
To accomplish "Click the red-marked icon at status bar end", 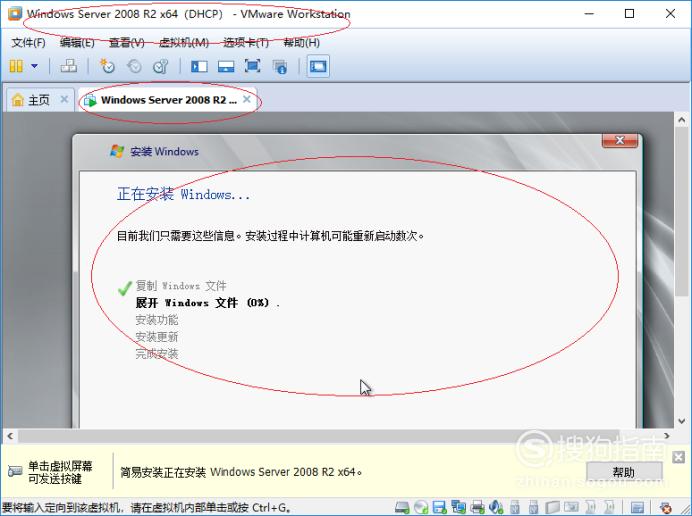I will [x=666, y=508].
